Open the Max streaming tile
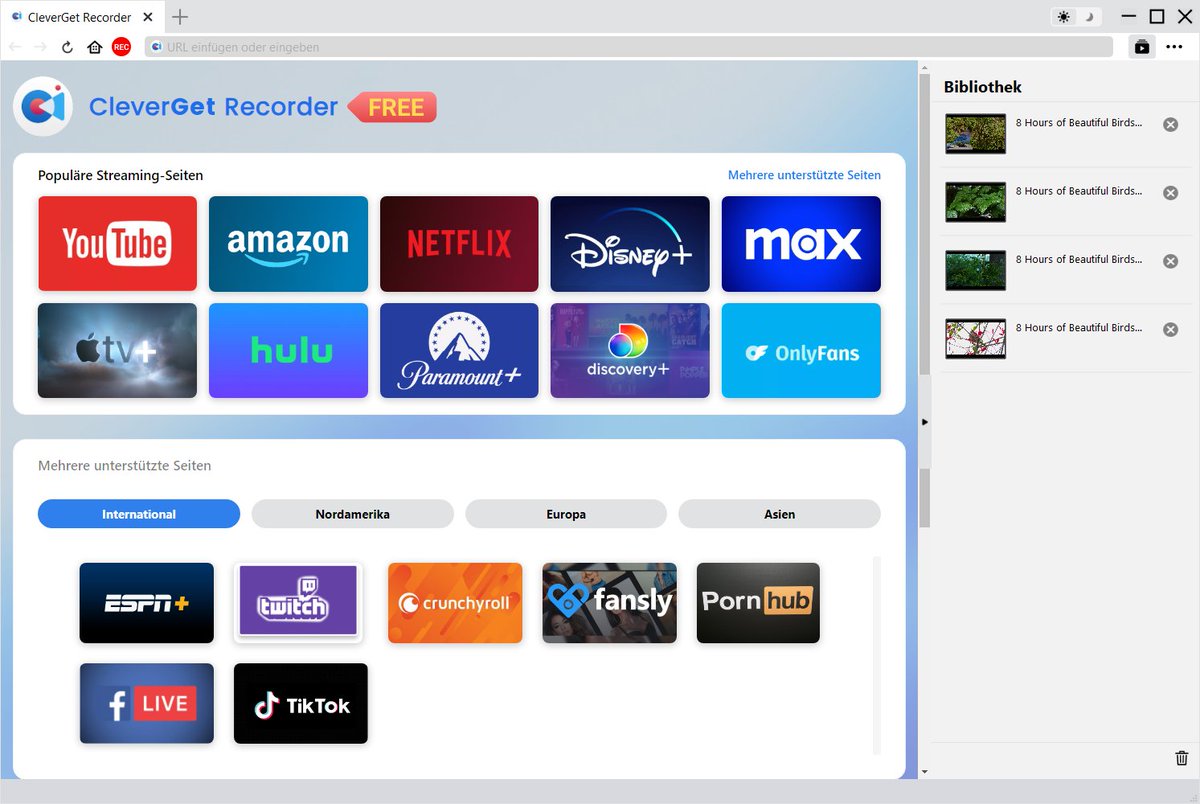 [x=801, y=244]
